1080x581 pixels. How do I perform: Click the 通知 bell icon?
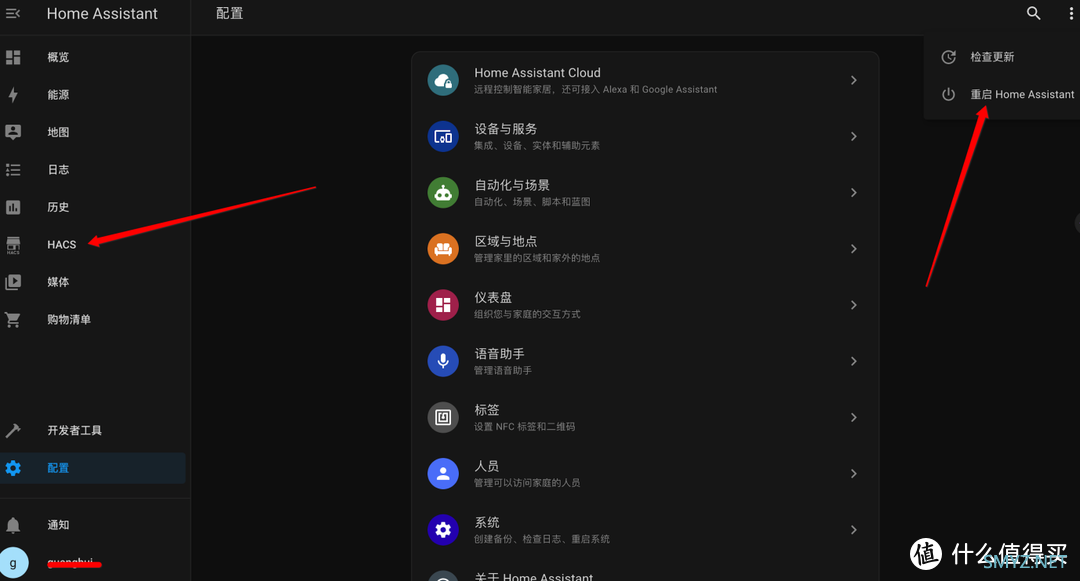point(13,525)
